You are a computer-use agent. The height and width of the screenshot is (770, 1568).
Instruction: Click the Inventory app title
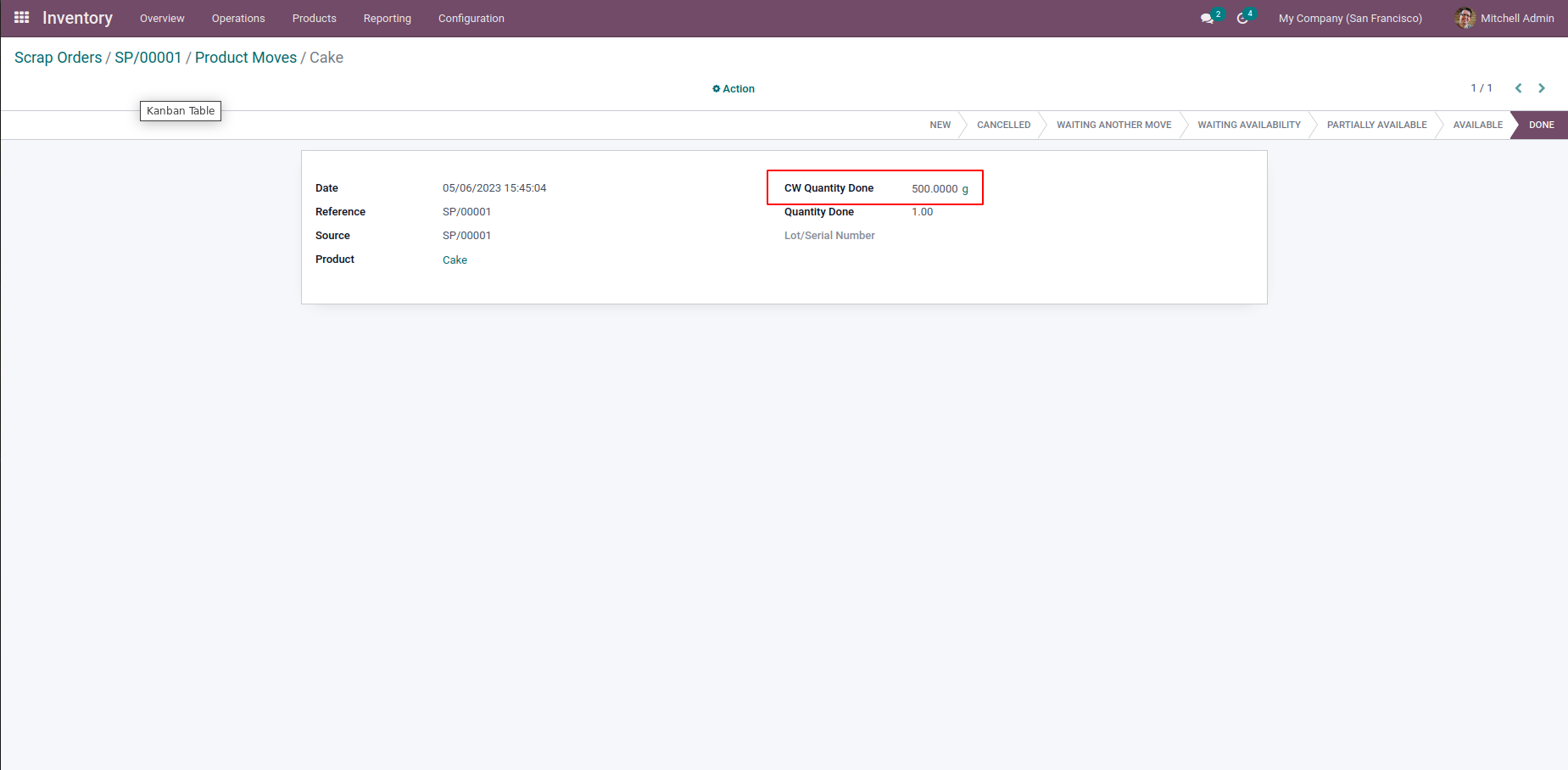pos(77,18)
